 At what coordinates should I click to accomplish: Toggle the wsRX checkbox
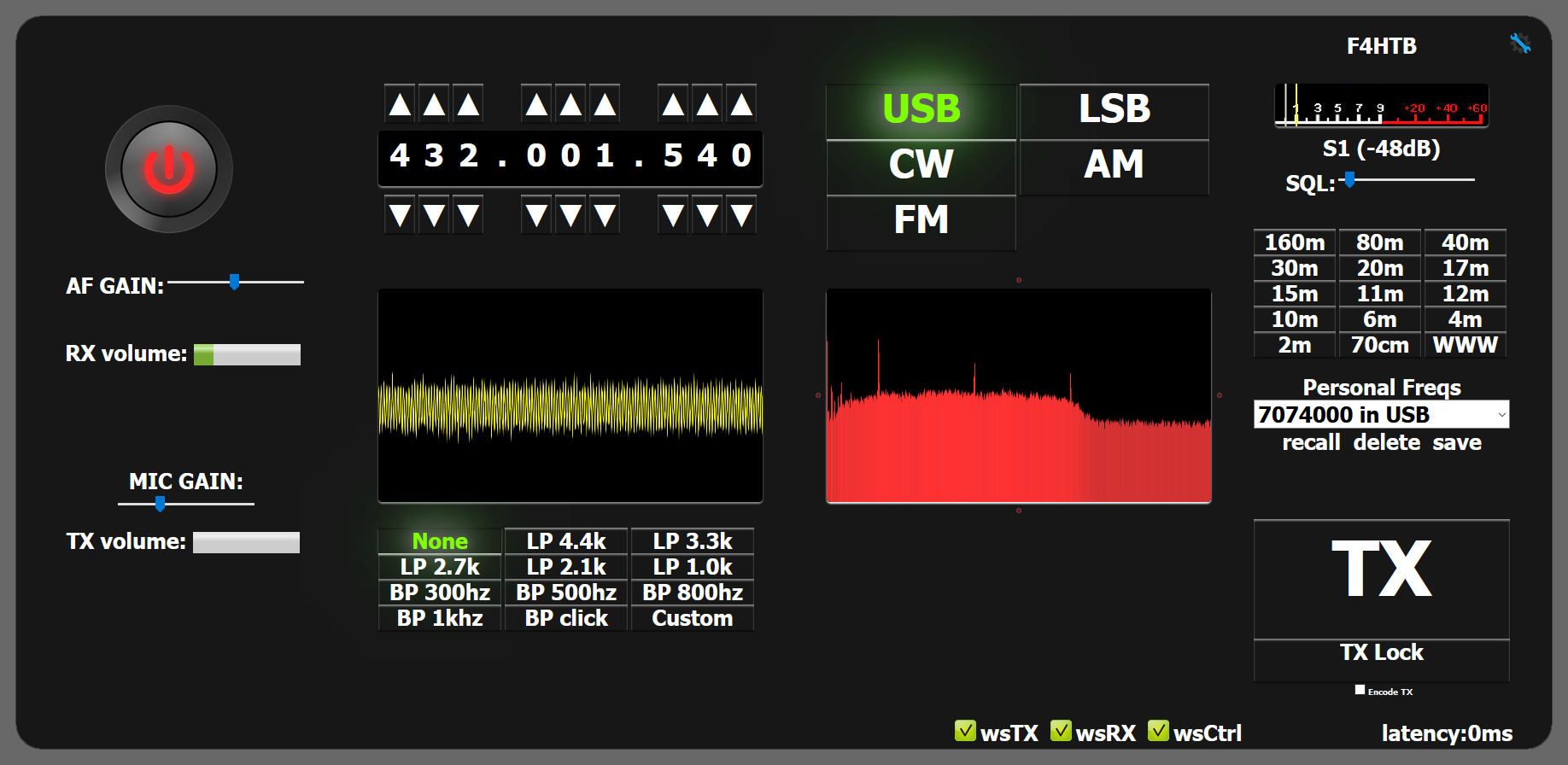tap(1061, 731)
